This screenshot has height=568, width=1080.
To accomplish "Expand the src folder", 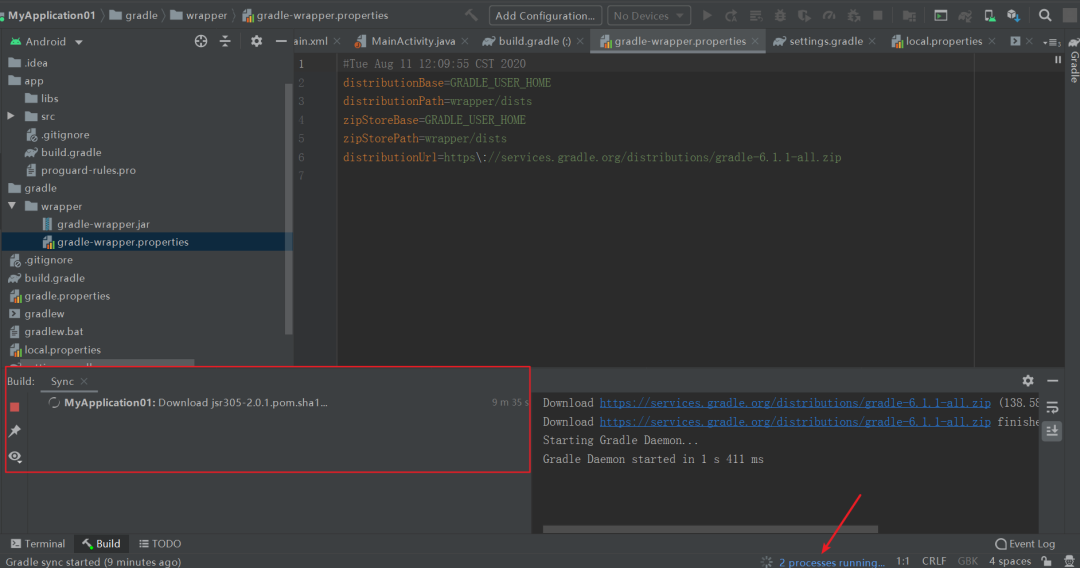I will (x=11, y=116).
